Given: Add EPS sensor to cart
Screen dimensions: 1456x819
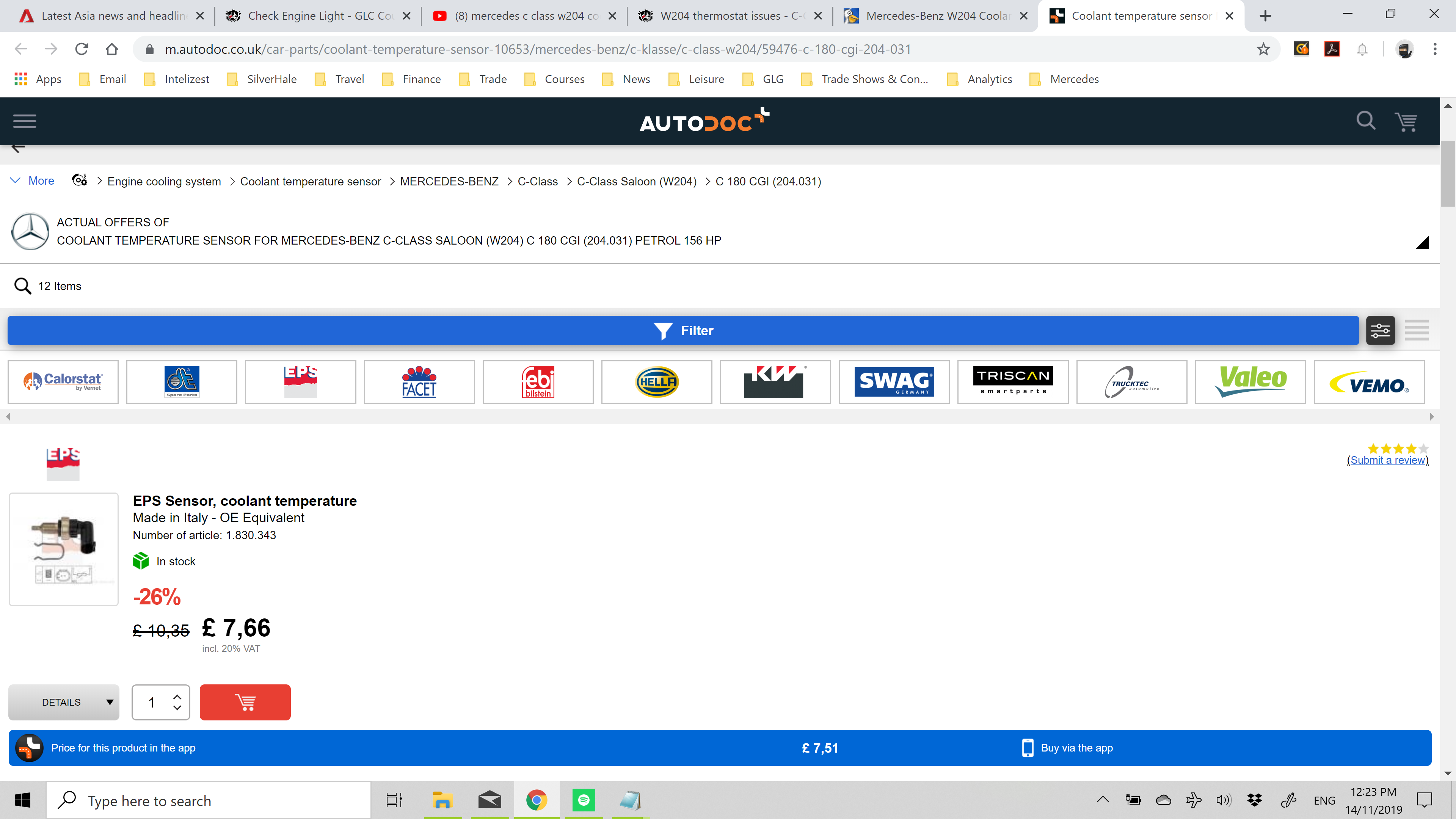Looking at the screenshot, I should click(245, 702).
